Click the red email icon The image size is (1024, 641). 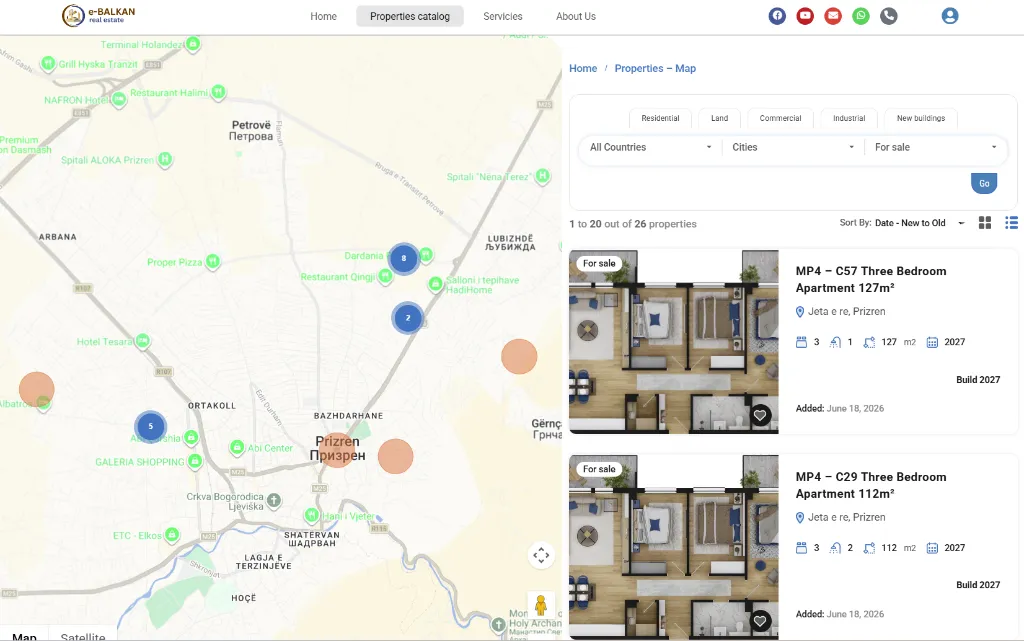pos(833,16)
